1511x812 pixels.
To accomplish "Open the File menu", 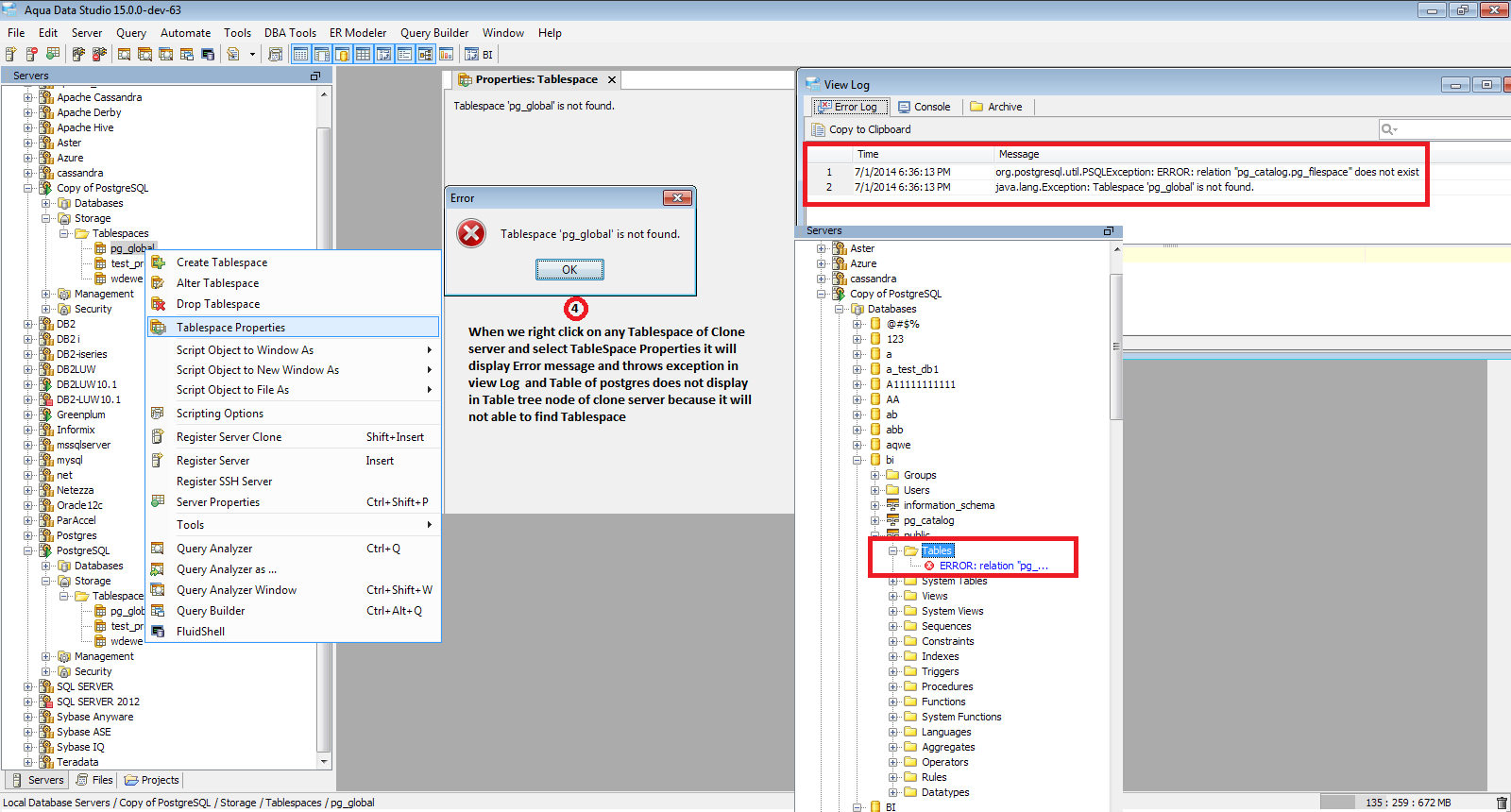I will pyautogui.click(x=16, y=33).
